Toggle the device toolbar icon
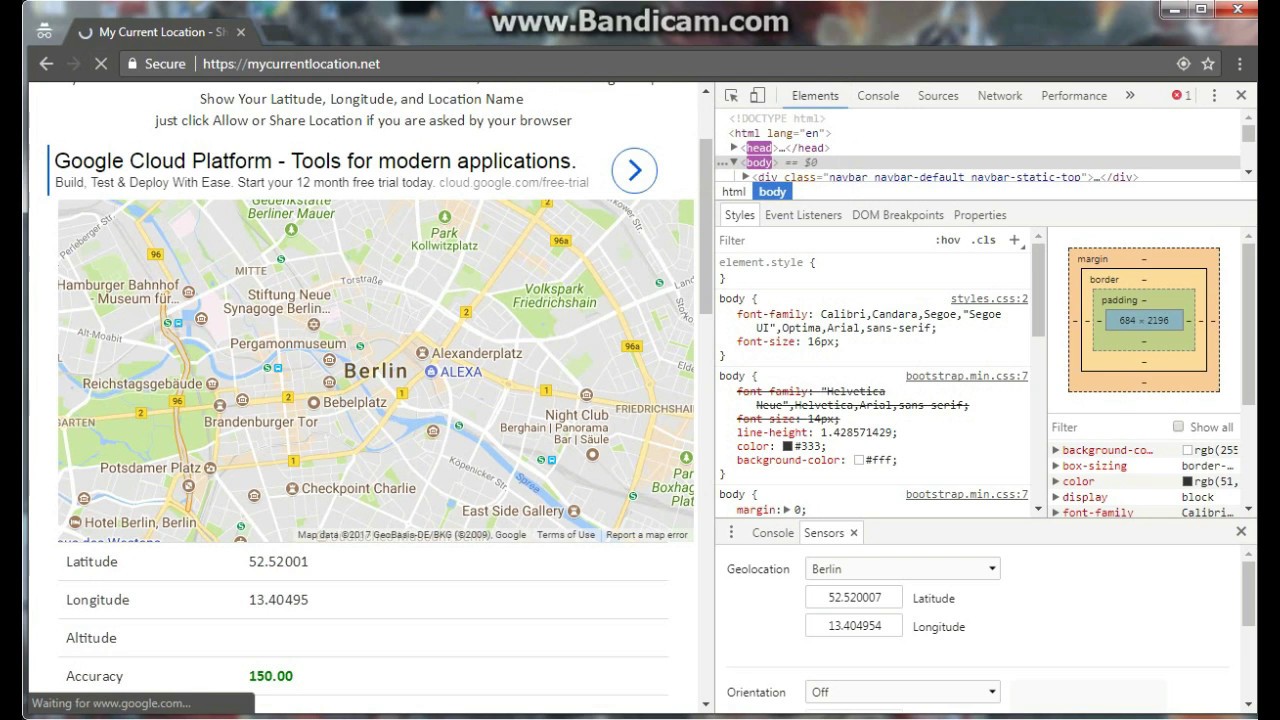The image size is (1280, 720). pyautogui.click(x=757, y=96)
